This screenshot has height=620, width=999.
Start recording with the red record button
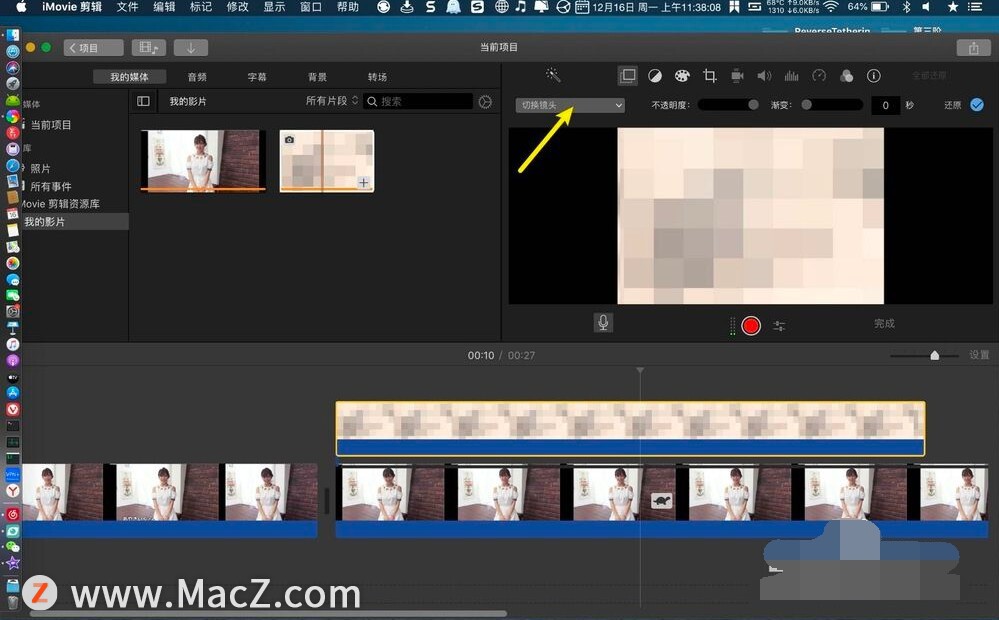pyautogui.click(x=751, y=326)
